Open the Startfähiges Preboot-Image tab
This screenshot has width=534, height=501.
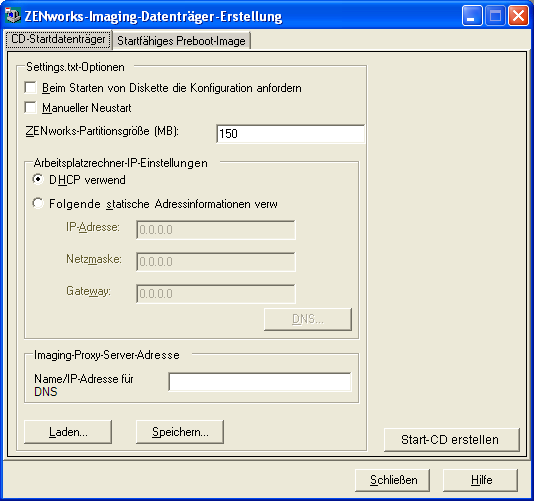[x=182, y=41]
